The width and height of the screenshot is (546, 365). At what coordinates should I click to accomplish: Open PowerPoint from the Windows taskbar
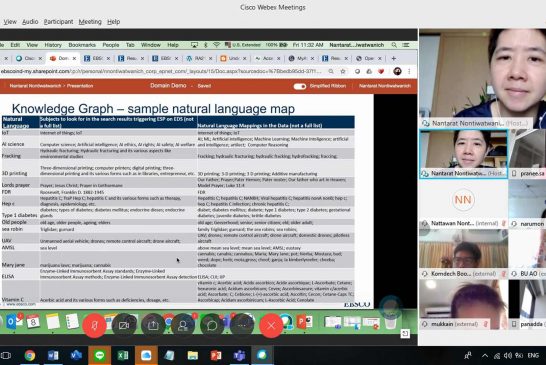[216, 356]
